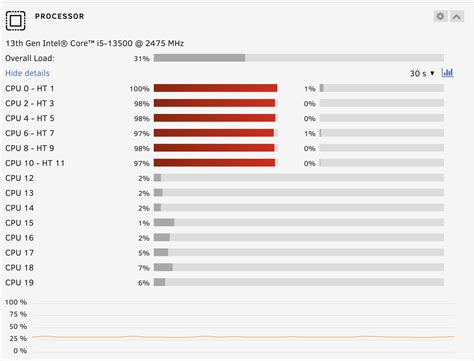Image resolution: width=474 pixels, height=361 pixels.
Task: Click the Hide details link
Action: pyautogui.click(x=27, y=73)
